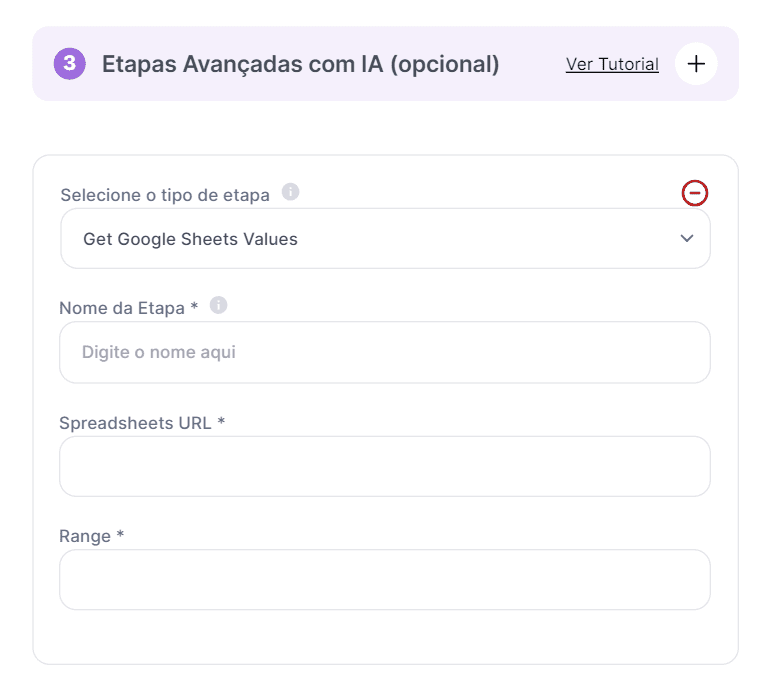Select the Range input field

(x=385, y=580)
